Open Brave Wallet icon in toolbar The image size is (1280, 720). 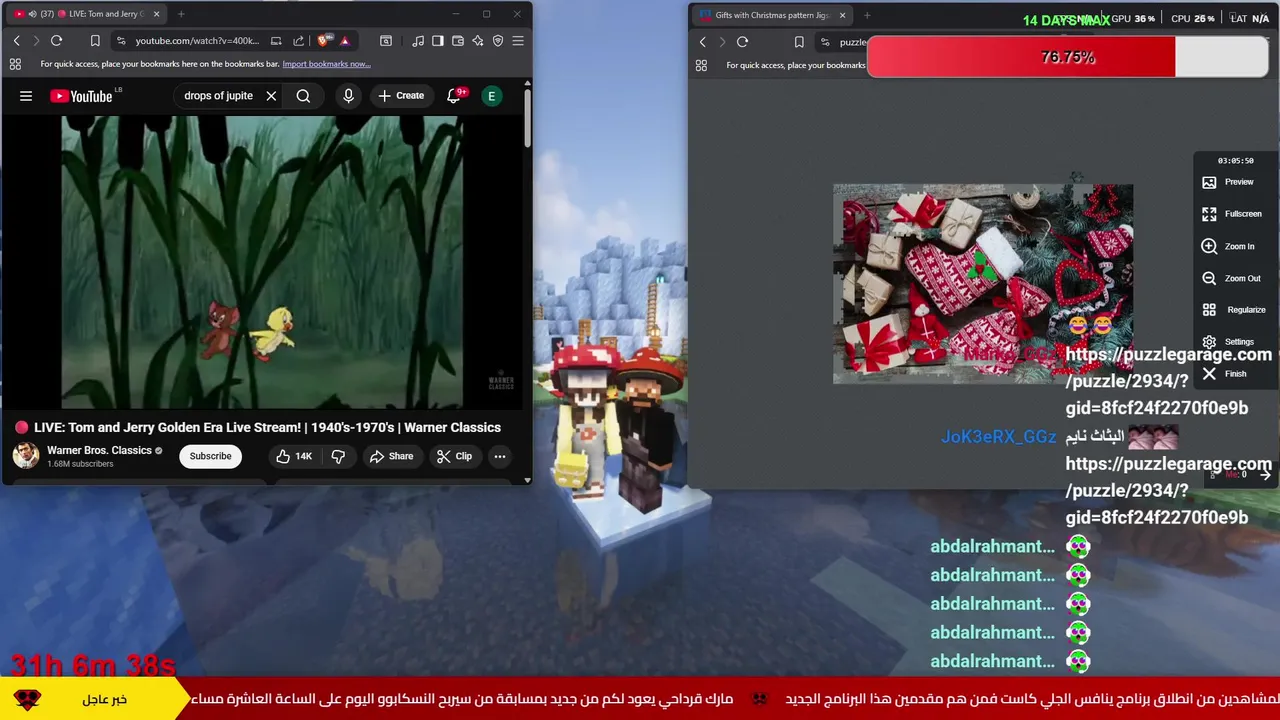458,41
